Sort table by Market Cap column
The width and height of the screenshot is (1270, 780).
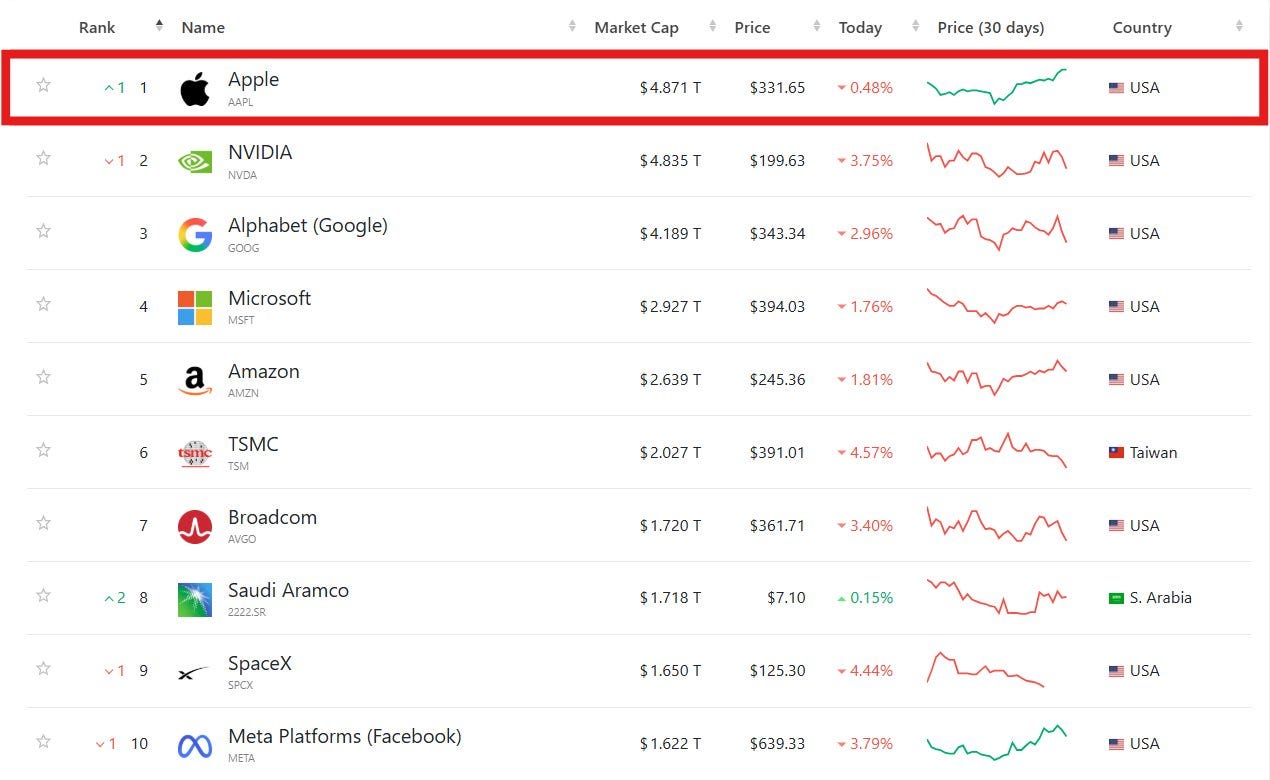coord(636,28)
